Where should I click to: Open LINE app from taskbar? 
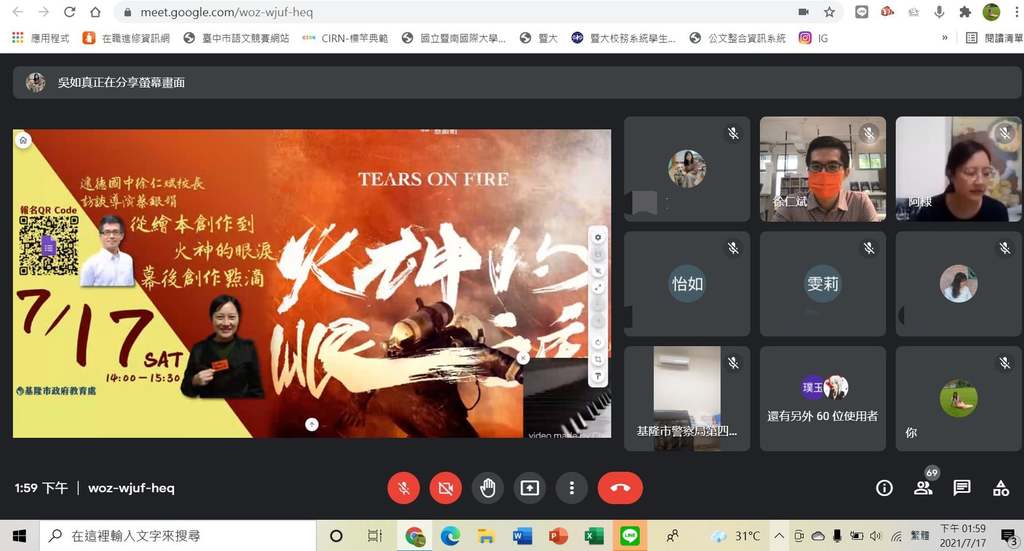[630, 536]
